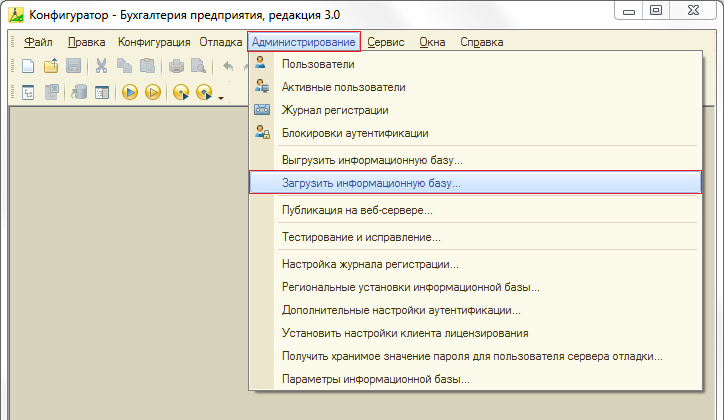Open configuration tree icon
This screenshot has width=724, height=420.
coord(28,92)
